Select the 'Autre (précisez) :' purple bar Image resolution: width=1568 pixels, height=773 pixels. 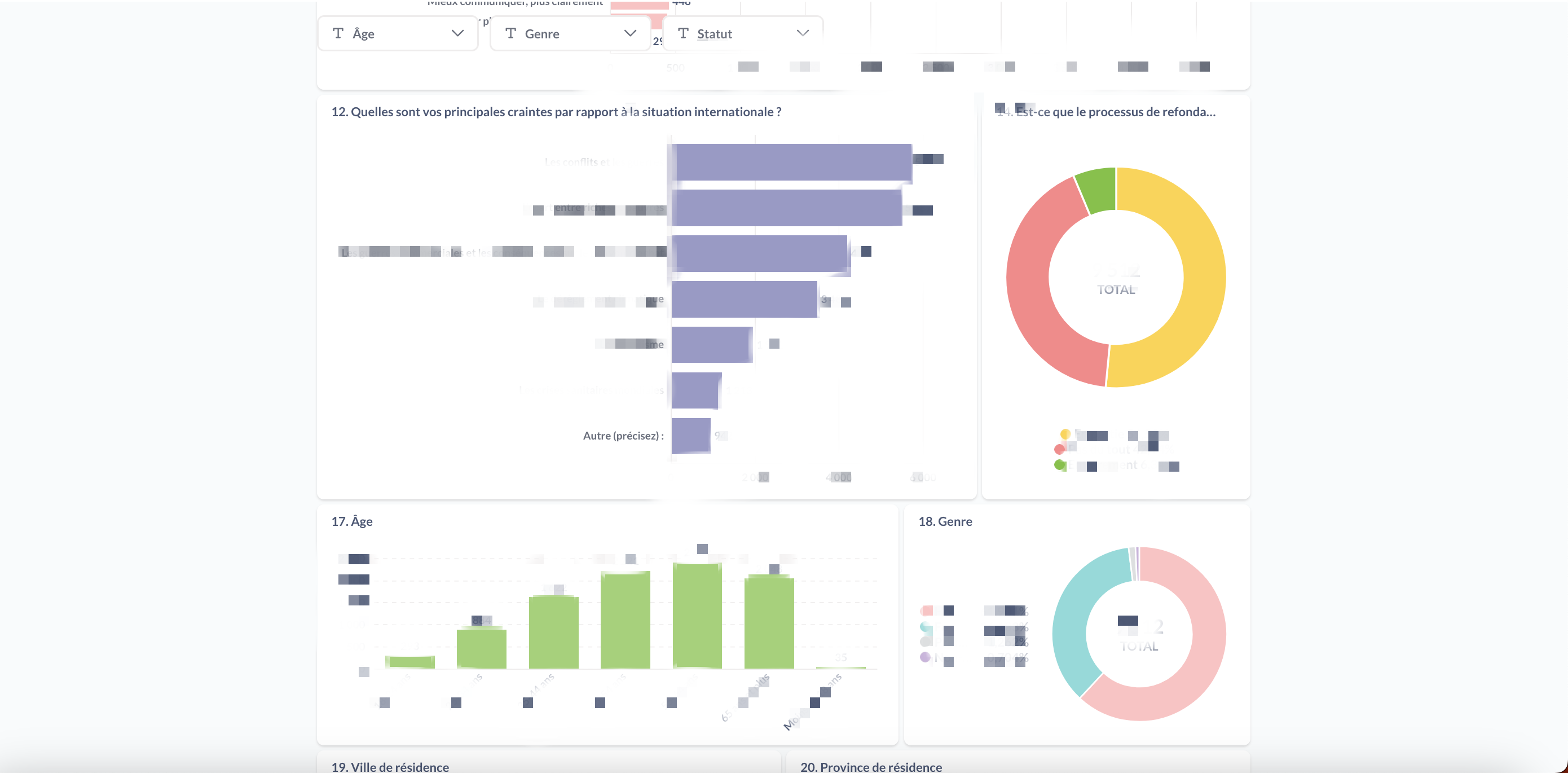tap(691, 436)
